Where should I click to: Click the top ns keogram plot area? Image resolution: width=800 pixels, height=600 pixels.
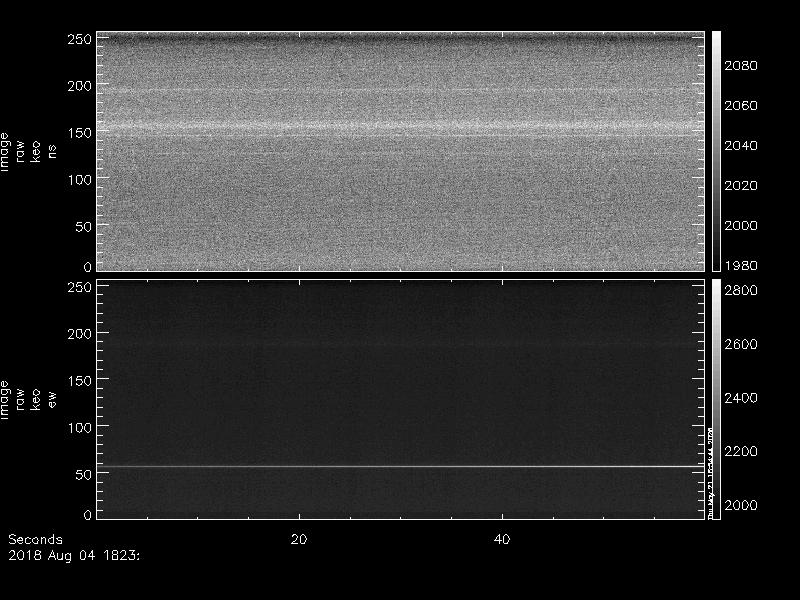401,152
